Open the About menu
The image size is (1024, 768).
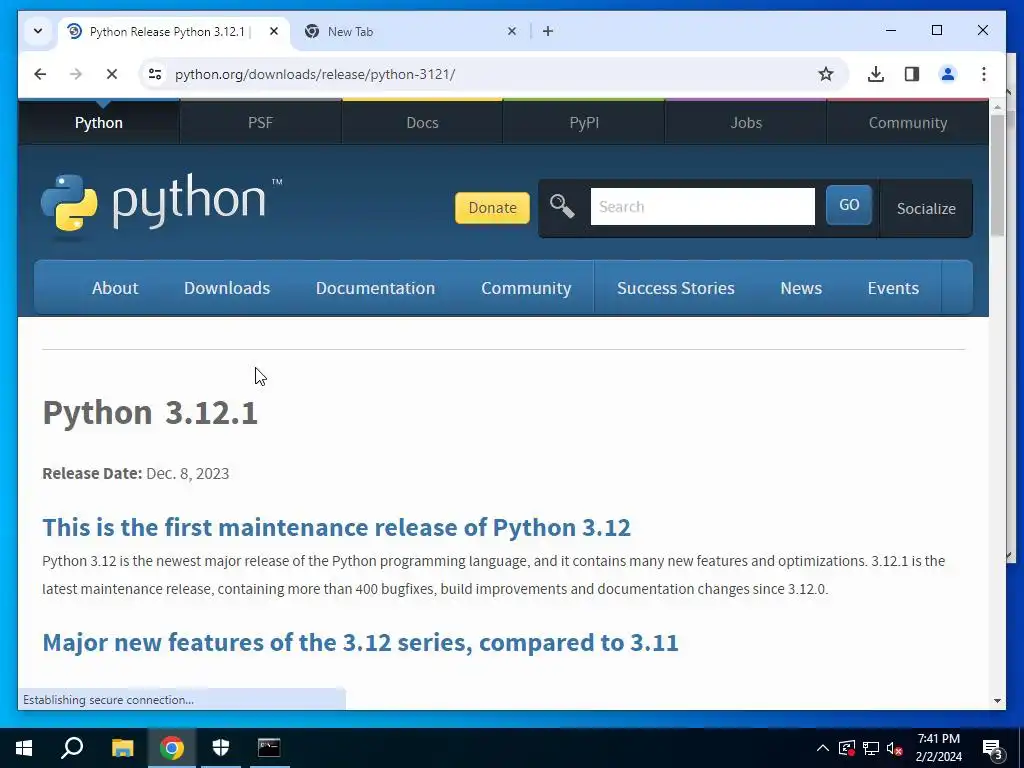[115, 288]
